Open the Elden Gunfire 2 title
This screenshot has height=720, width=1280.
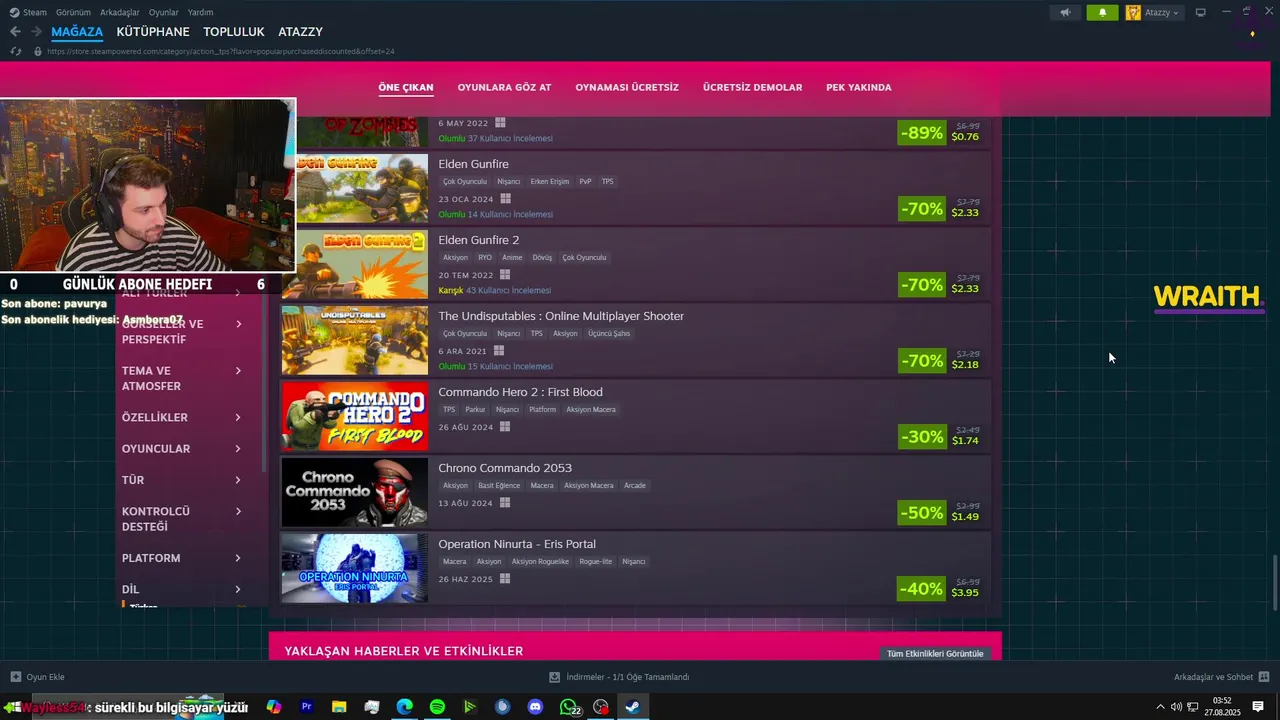[478, 240]
